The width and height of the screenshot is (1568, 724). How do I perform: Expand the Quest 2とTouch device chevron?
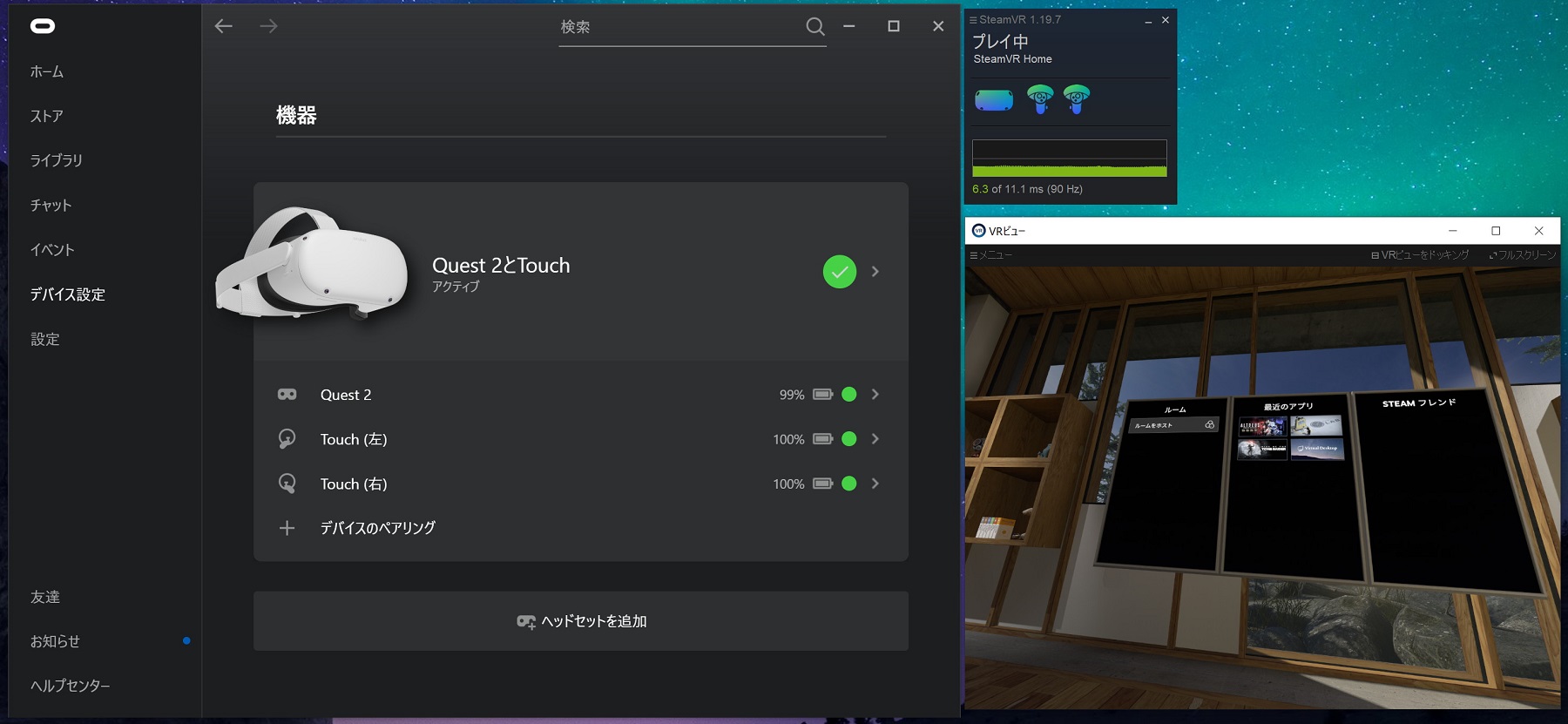(875, 272)
